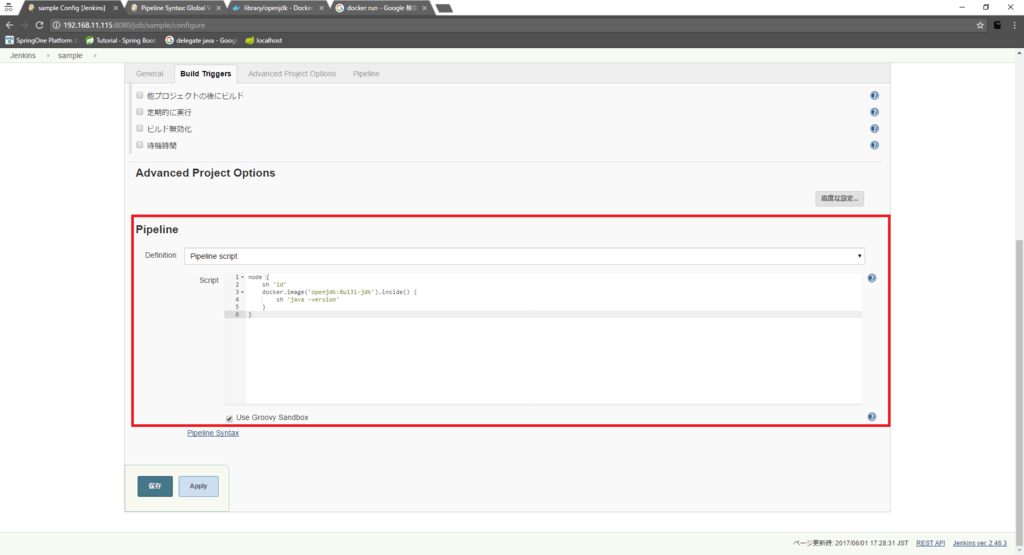Switch to the General tab
The image size is (1024, 555).
(x=149, y=74)
